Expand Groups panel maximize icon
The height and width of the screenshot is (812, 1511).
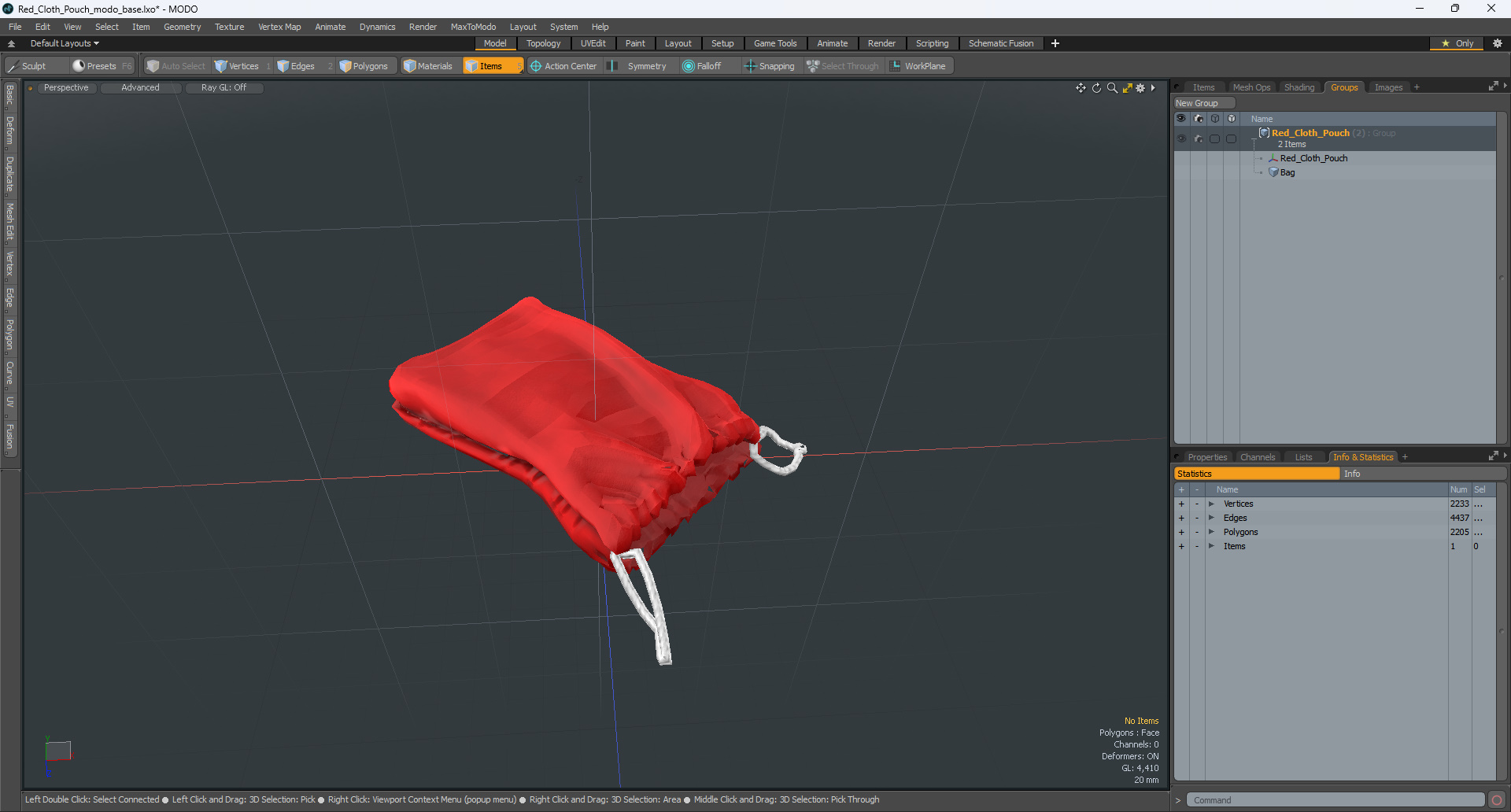(x=1493, y=87)
